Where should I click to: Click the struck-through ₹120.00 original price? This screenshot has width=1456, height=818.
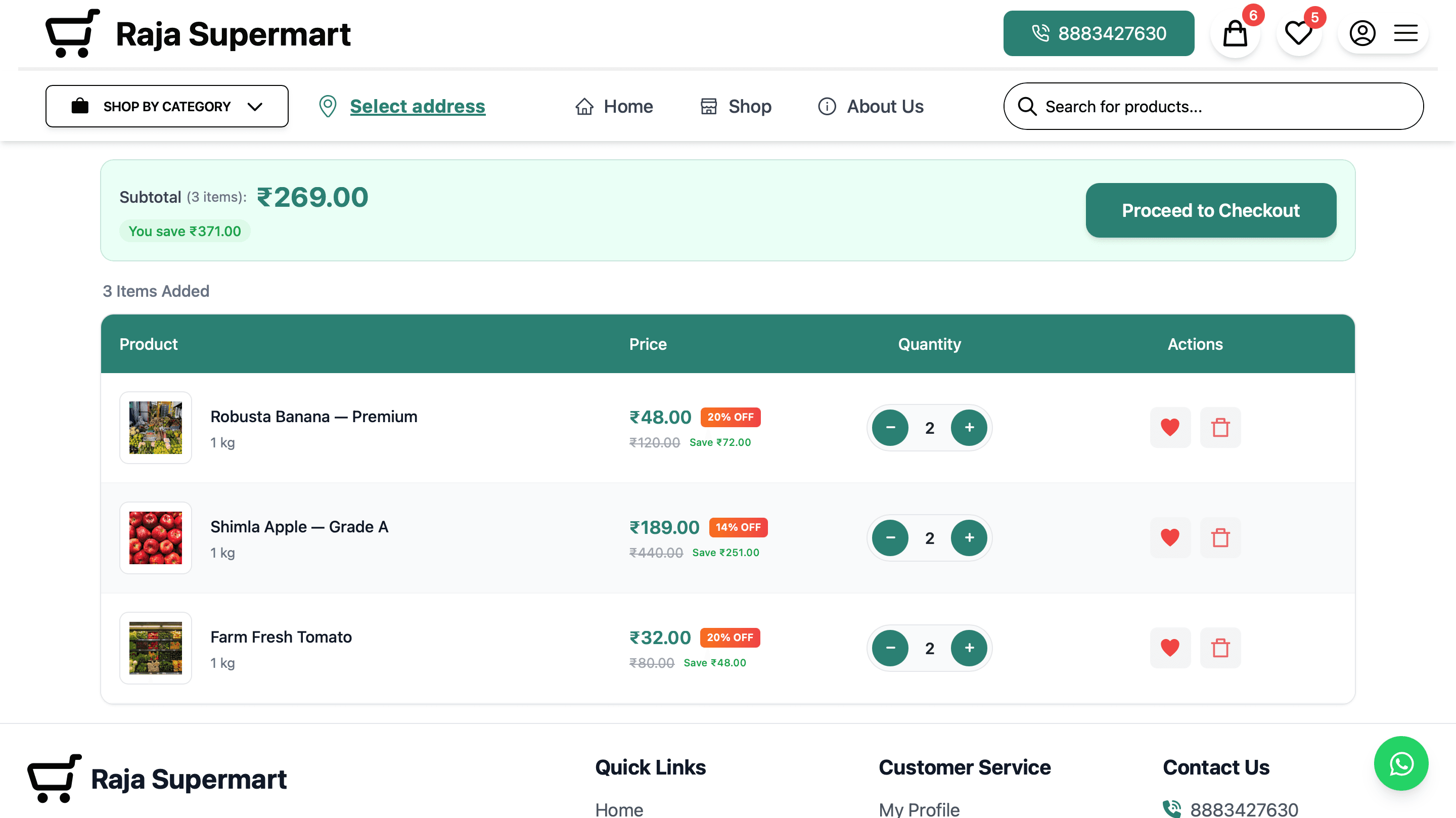tap(655, 442)
